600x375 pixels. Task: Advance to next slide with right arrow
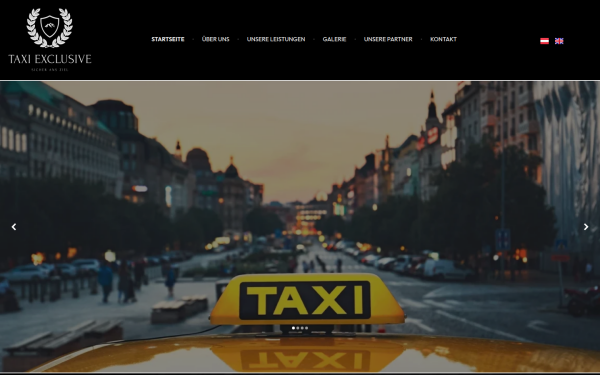pyautogui.click(x=586, y=227)
